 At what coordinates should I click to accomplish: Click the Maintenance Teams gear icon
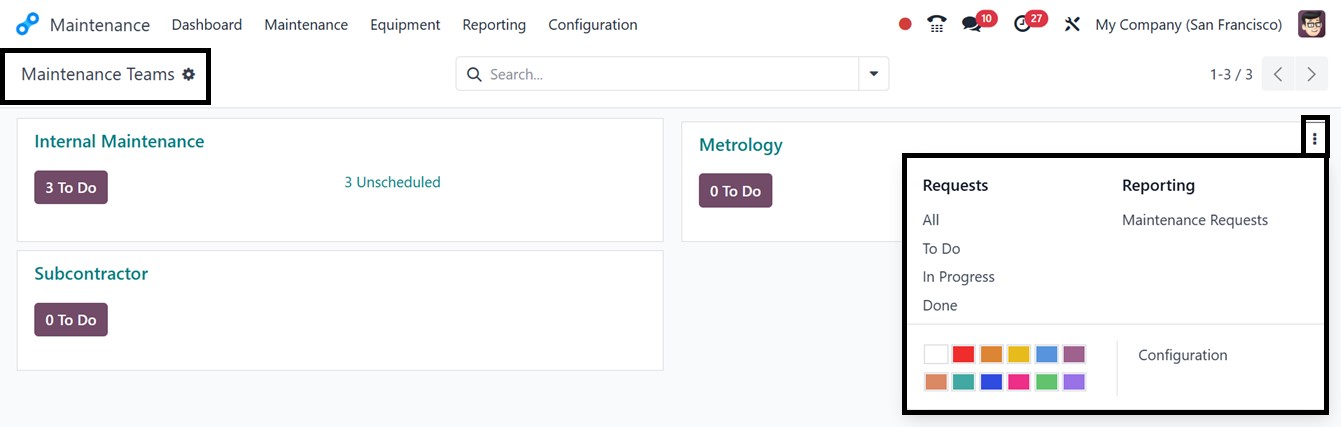tap(188, 75)
